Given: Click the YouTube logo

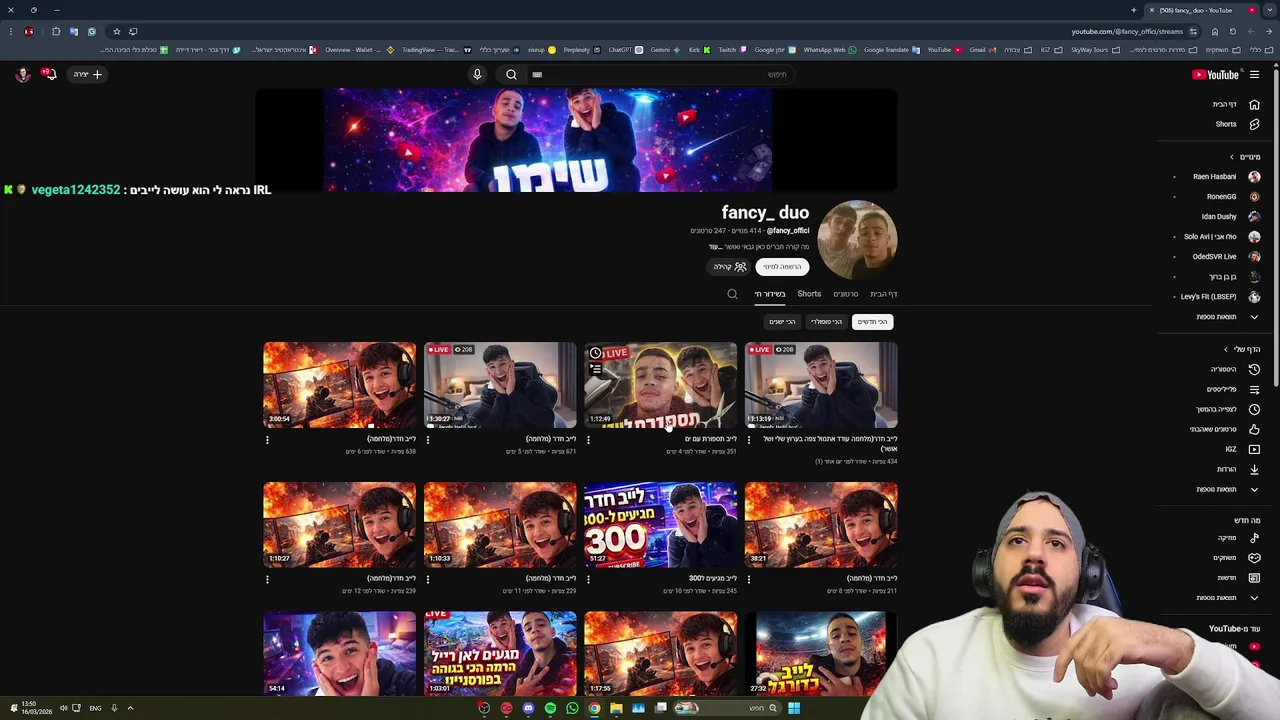Looking at the screenshot, I should pos(1215,74).
